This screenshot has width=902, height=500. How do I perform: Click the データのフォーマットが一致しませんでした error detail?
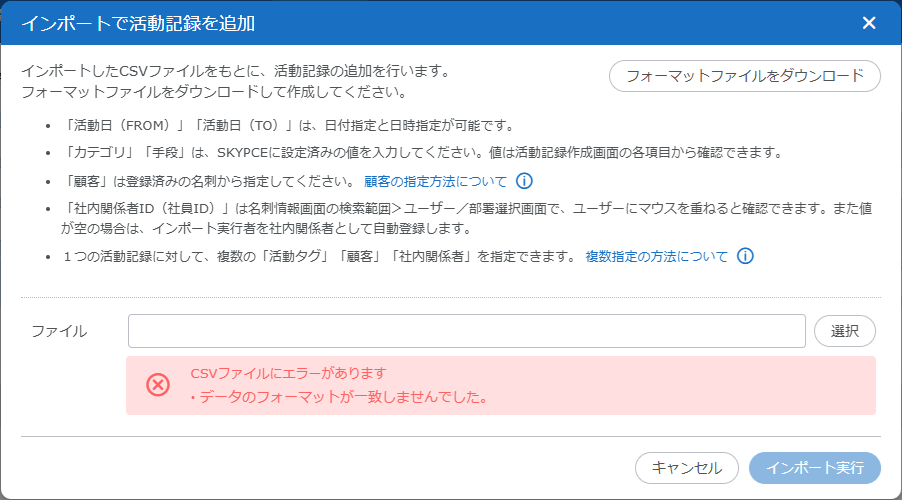click(x=338, y=397)
